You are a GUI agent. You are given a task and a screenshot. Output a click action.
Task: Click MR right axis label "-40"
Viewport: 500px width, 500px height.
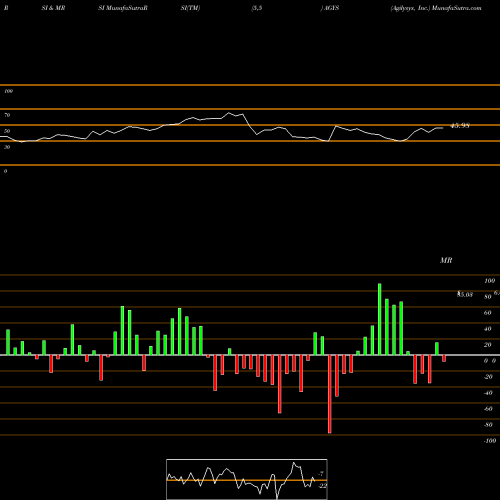[x=488, y=393]
